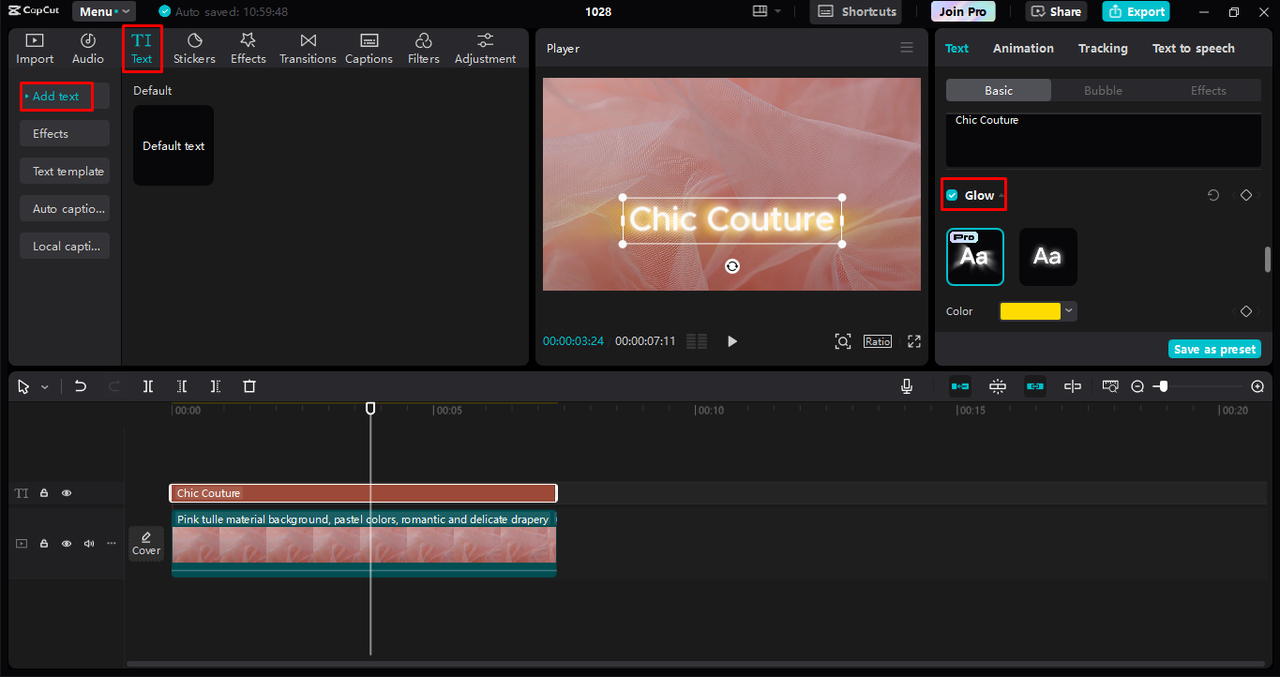Select the Default text thumbnail
Screen dimensions: 1280x677
point(173,145)
